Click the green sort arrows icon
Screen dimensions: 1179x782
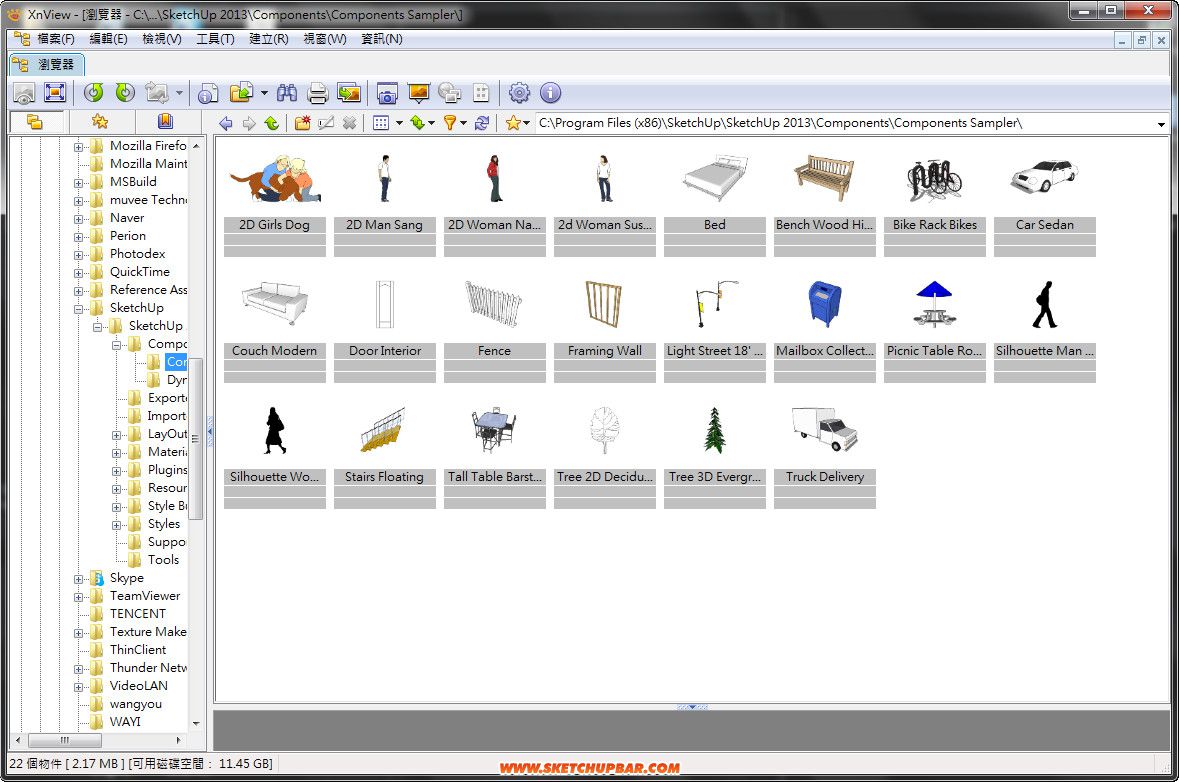tap(417, 123)
